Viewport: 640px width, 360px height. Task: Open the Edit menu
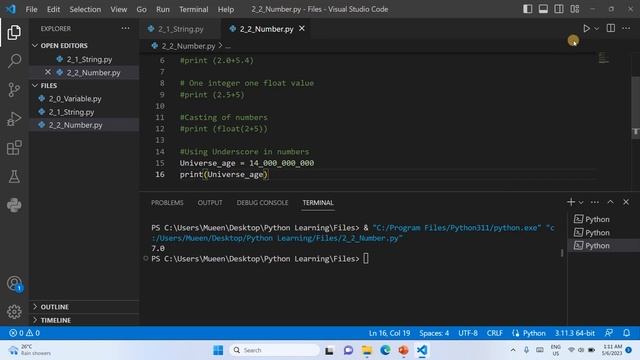pyautogui.click(x=53, y=9)
